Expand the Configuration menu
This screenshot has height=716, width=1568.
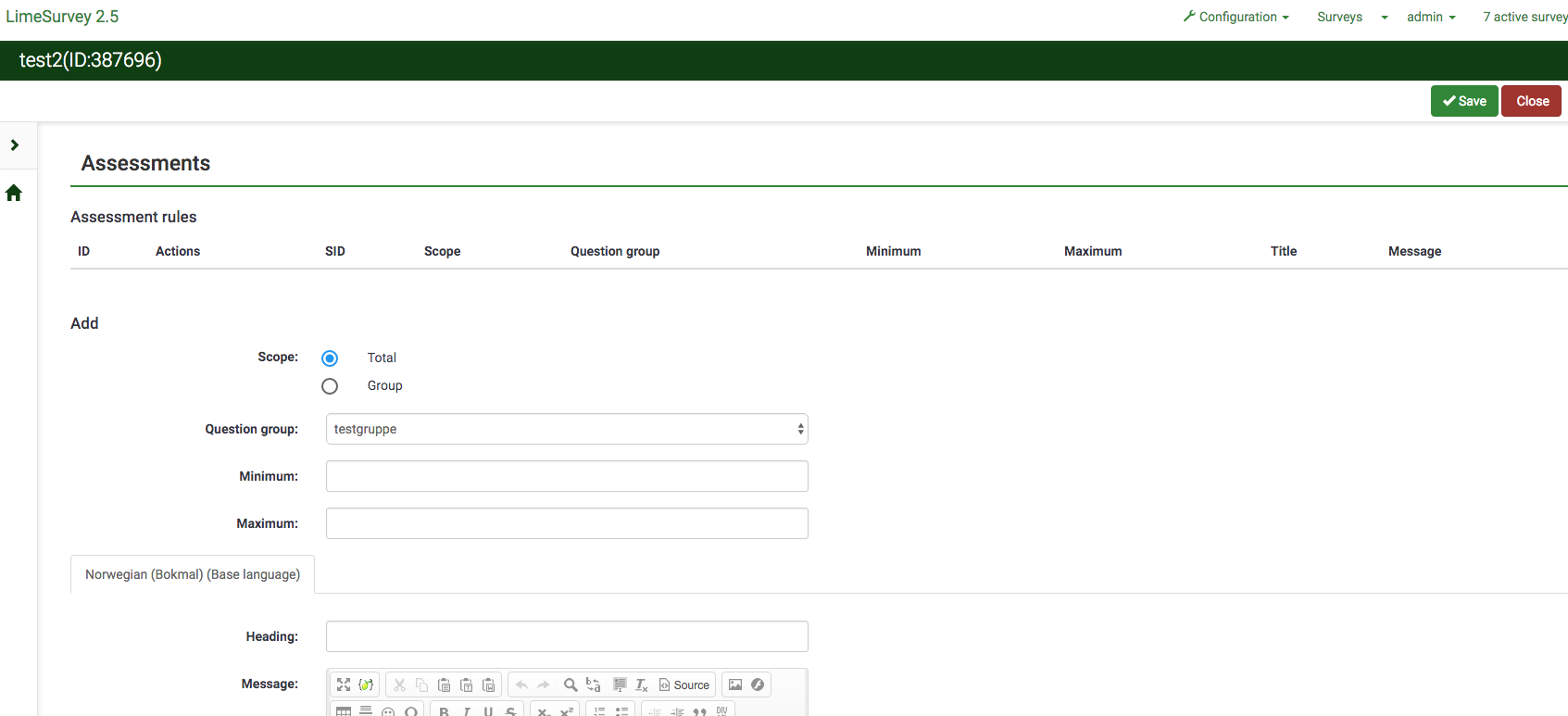[x=1236, y=17]
